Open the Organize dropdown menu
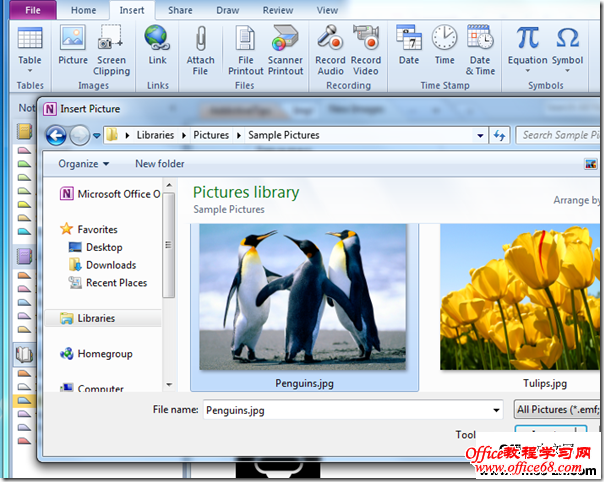 coord(83,164)
